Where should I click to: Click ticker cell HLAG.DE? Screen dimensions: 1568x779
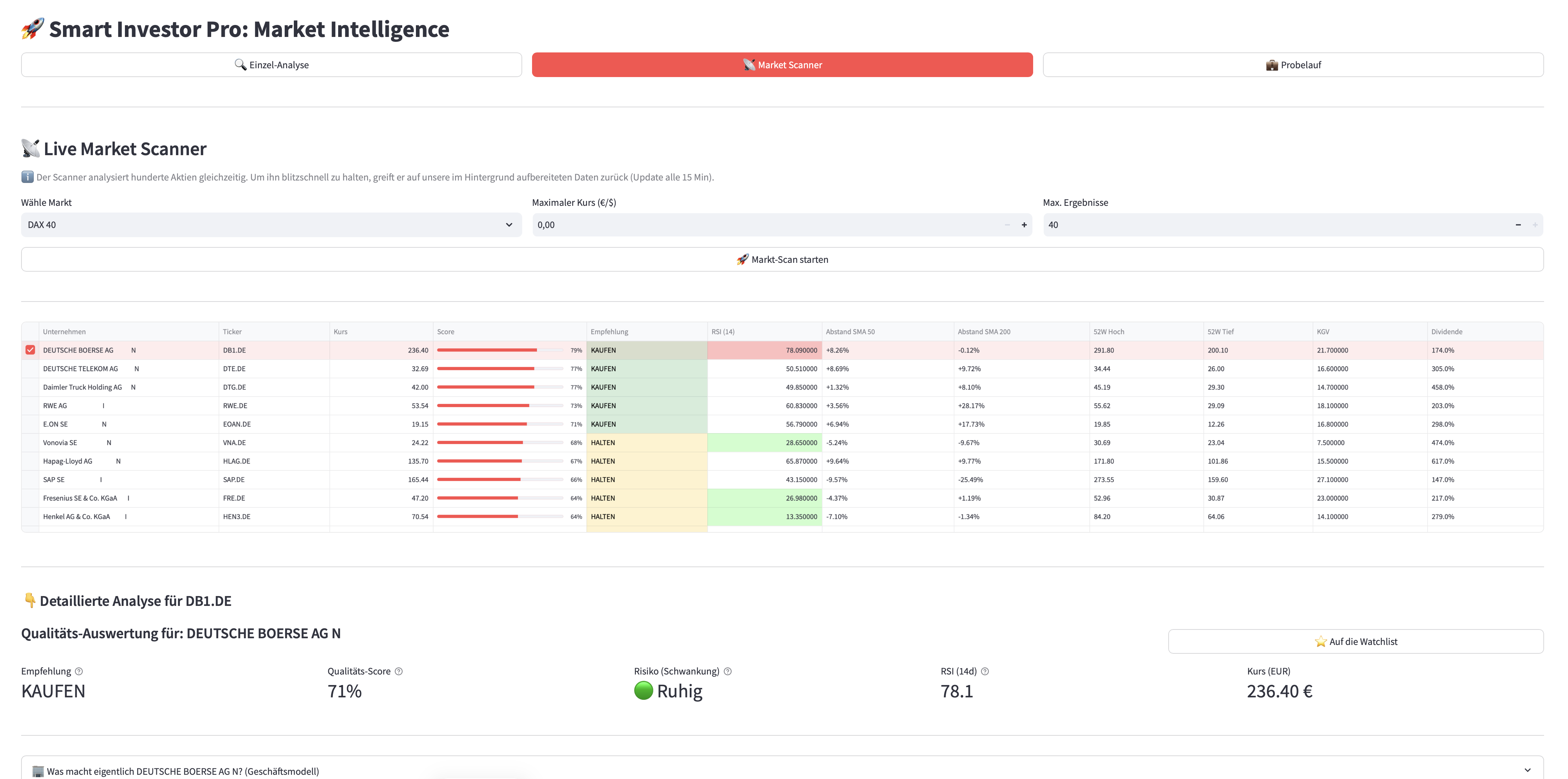tap(274, 461)
